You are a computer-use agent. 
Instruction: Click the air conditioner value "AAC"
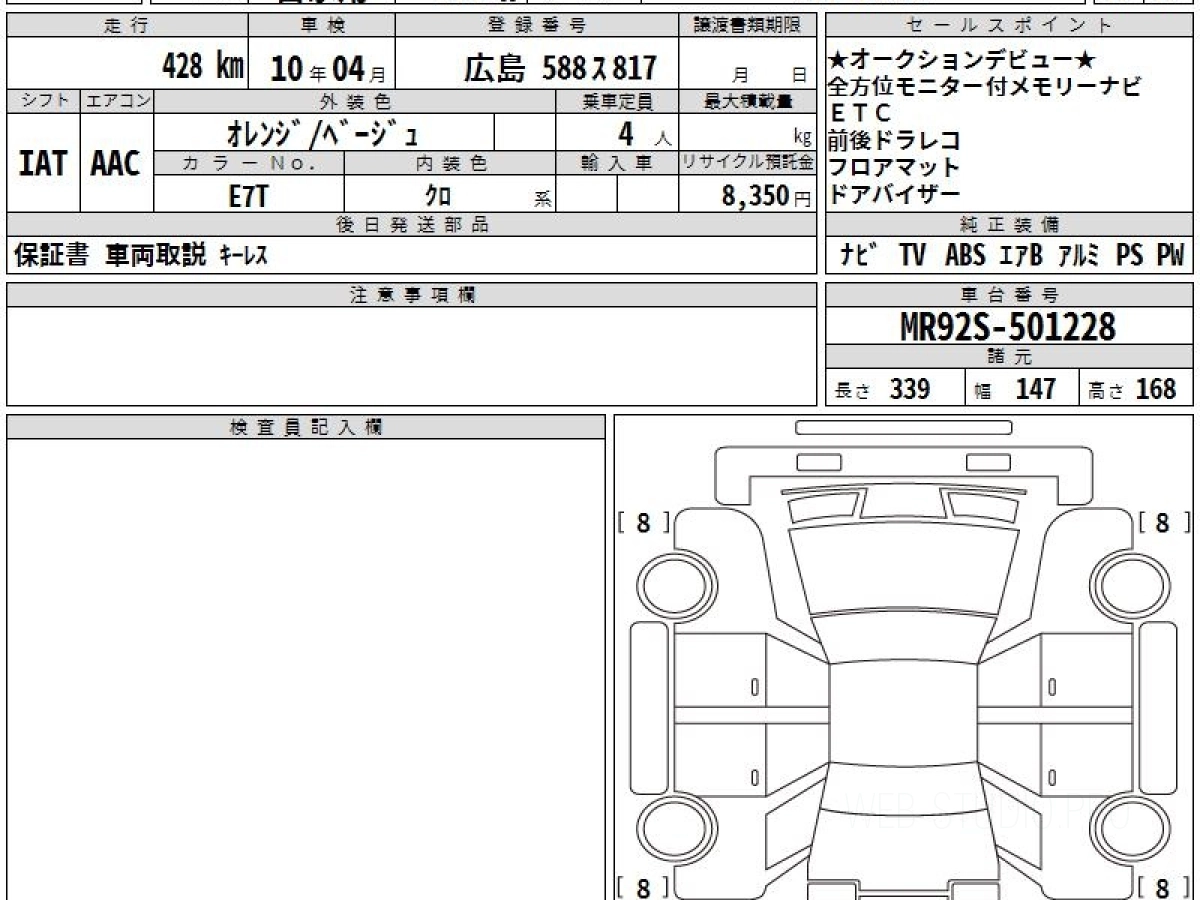coord(116,163)
